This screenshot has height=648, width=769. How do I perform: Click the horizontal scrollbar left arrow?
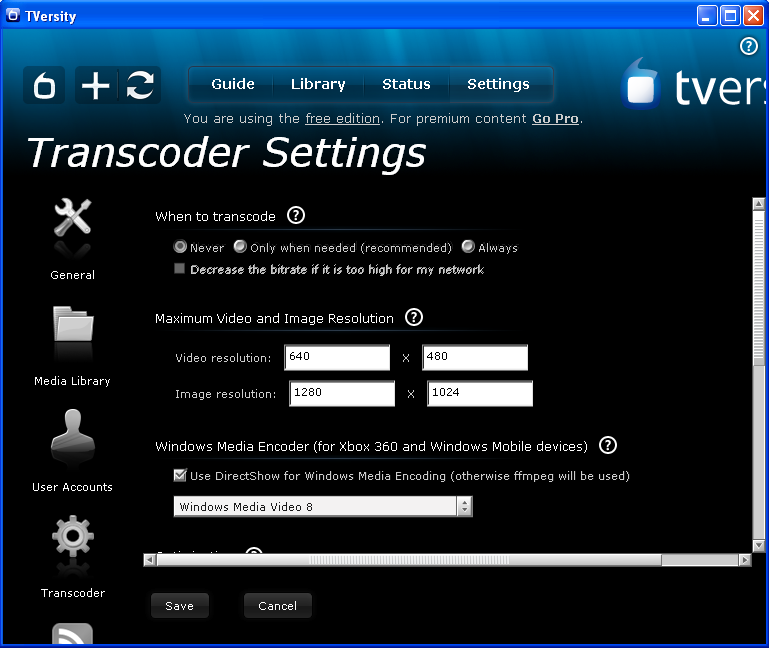[150, 560]
